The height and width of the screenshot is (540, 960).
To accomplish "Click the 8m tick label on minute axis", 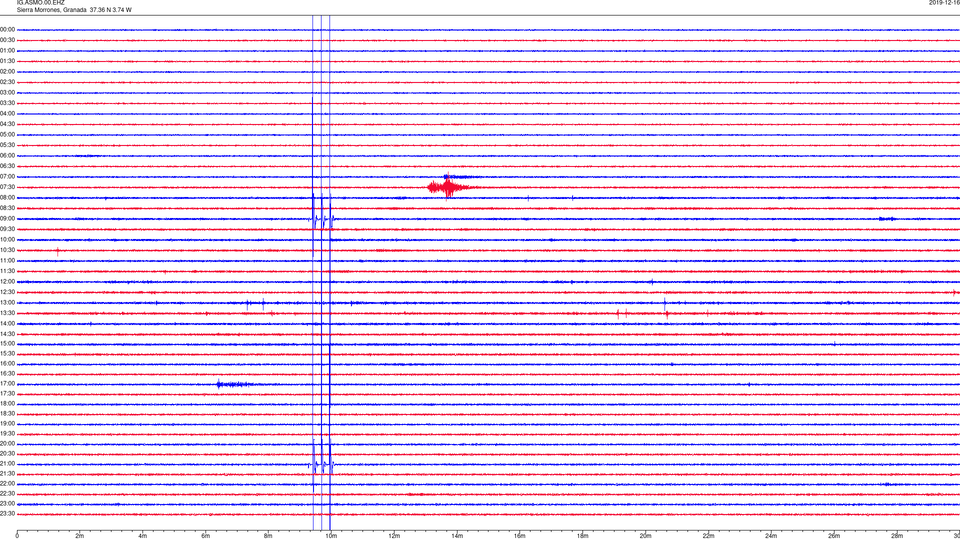I will 268,536.
